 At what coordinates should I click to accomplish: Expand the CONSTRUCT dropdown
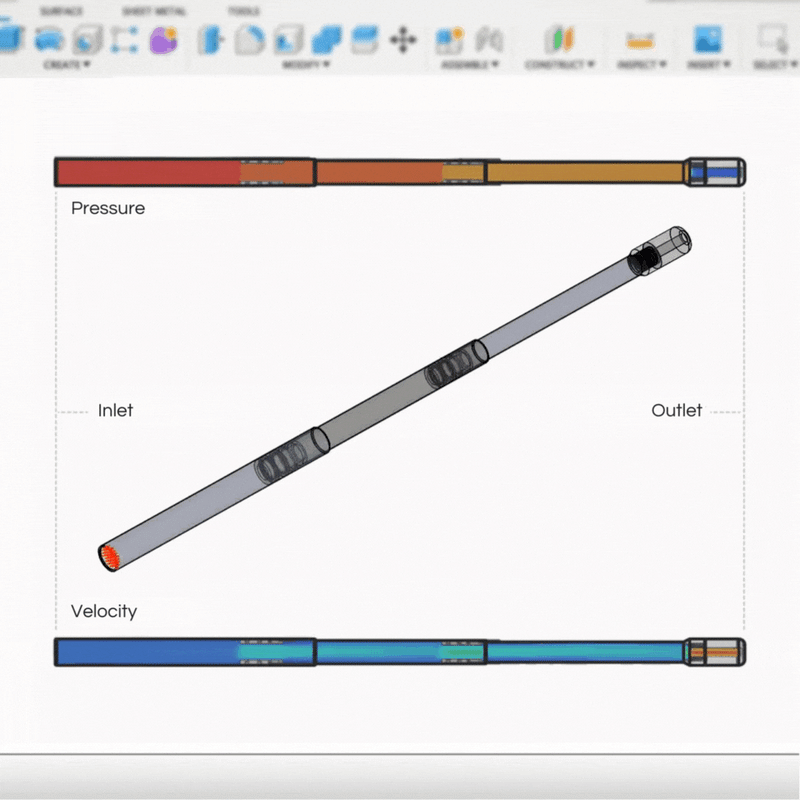pos(560,64)
